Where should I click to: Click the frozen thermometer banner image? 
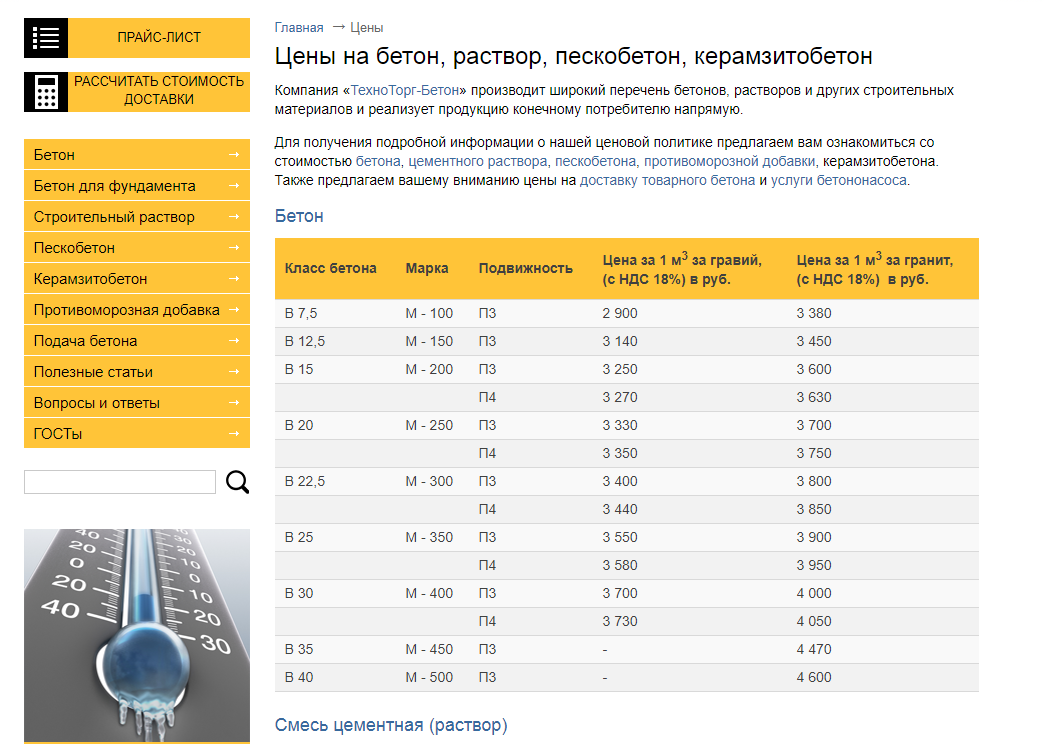click(x=136, y=635)
